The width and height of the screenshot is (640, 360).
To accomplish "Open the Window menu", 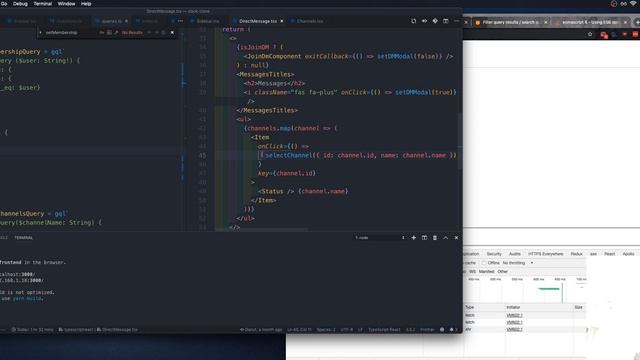I will tap(66, 4).
